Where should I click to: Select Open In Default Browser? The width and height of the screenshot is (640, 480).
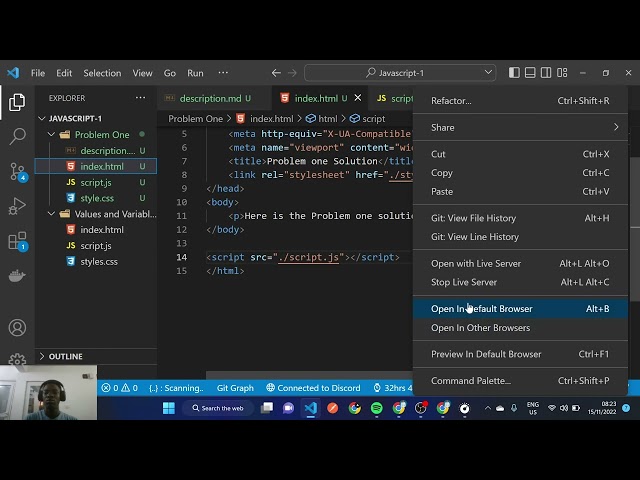[520, 309]
